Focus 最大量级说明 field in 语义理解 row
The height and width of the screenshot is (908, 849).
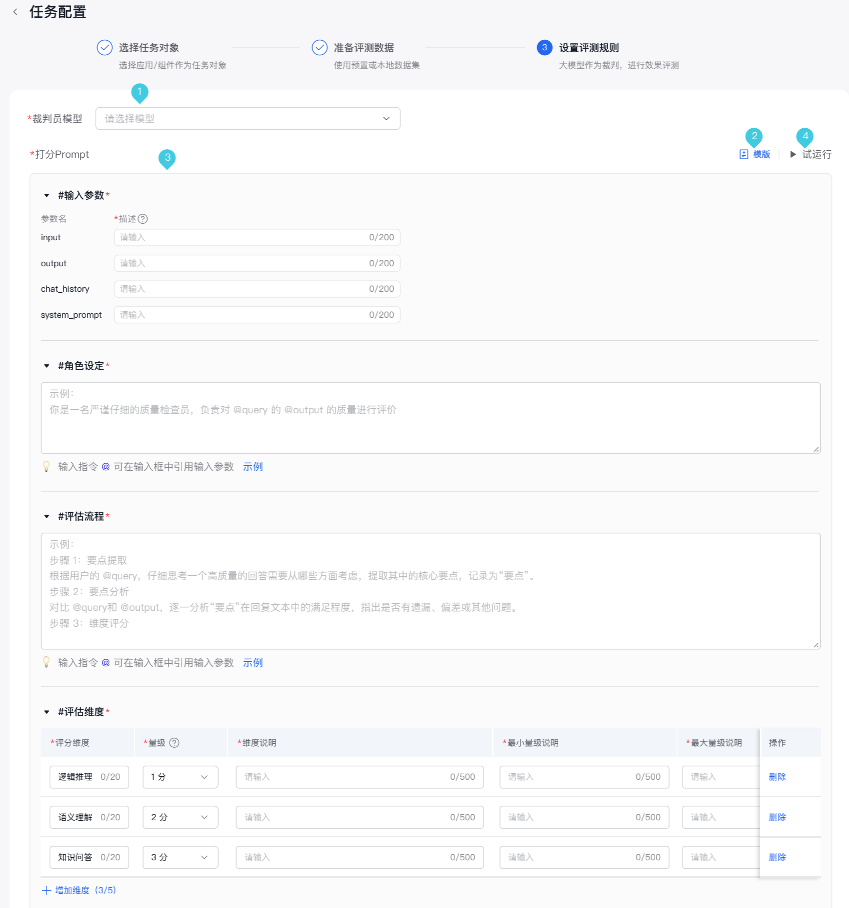click(721, 817)
